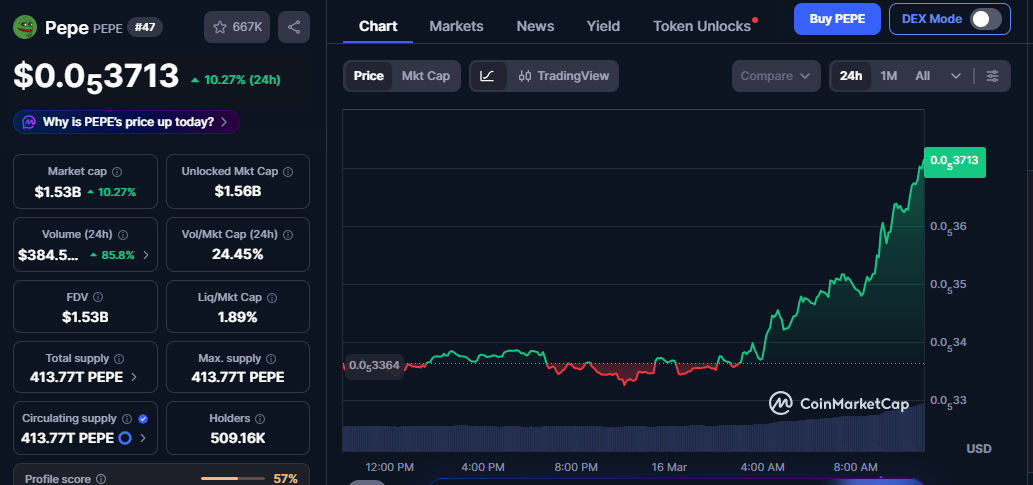Screen dimensions: 1033x485
Task: Click the Buy PEPE button
Action: coord(837,19)
